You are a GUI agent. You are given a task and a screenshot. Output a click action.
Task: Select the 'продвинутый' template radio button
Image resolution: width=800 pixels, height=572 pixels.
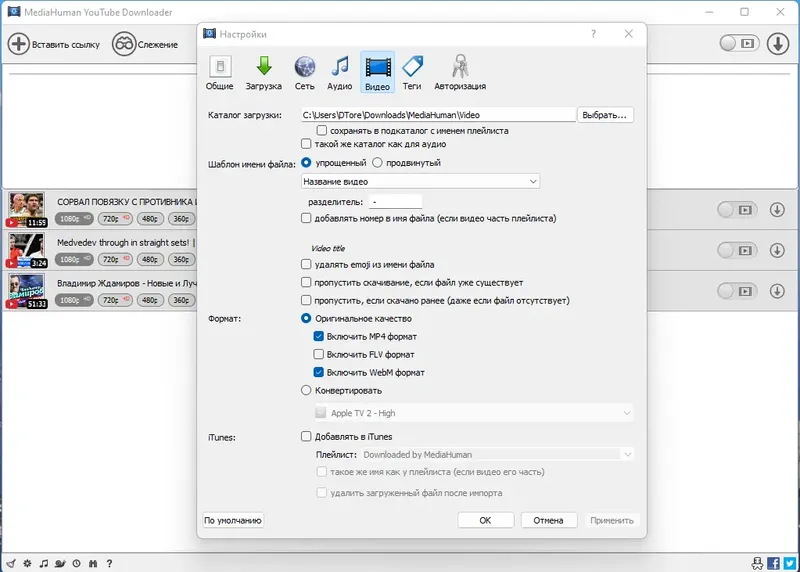(377, 162)
